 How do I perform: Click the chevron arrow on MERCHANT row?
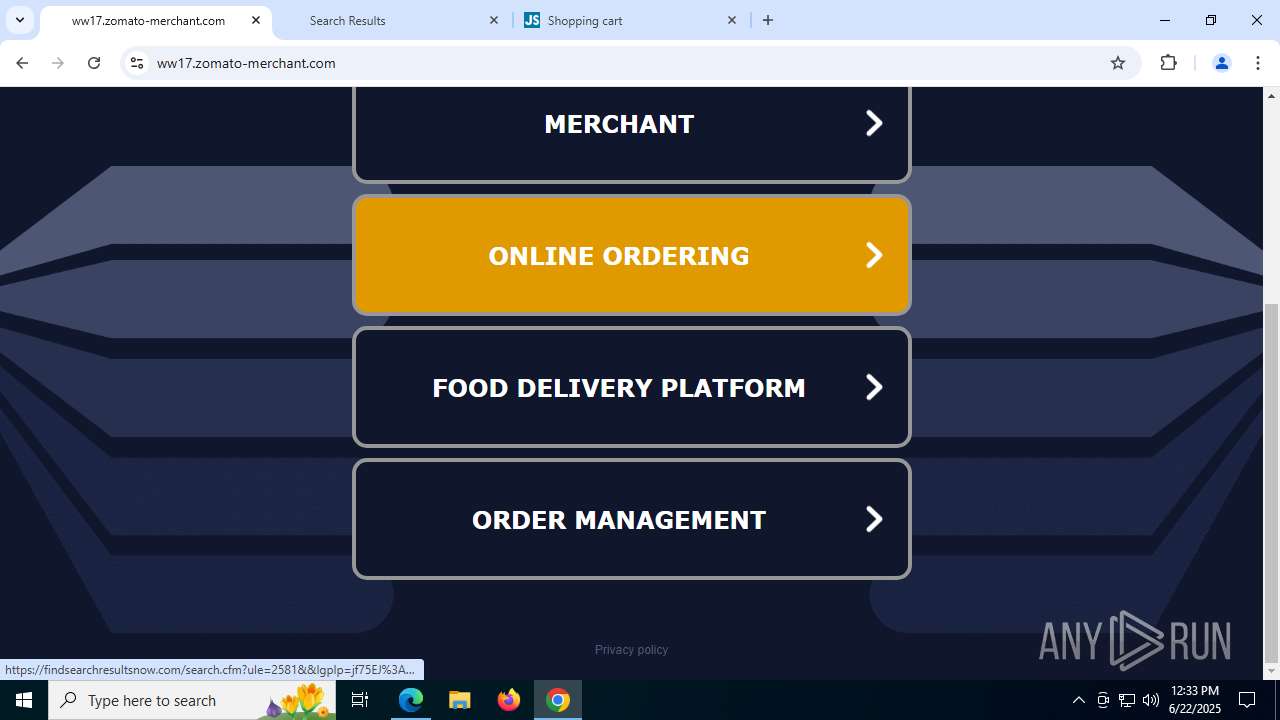(874, 123)
